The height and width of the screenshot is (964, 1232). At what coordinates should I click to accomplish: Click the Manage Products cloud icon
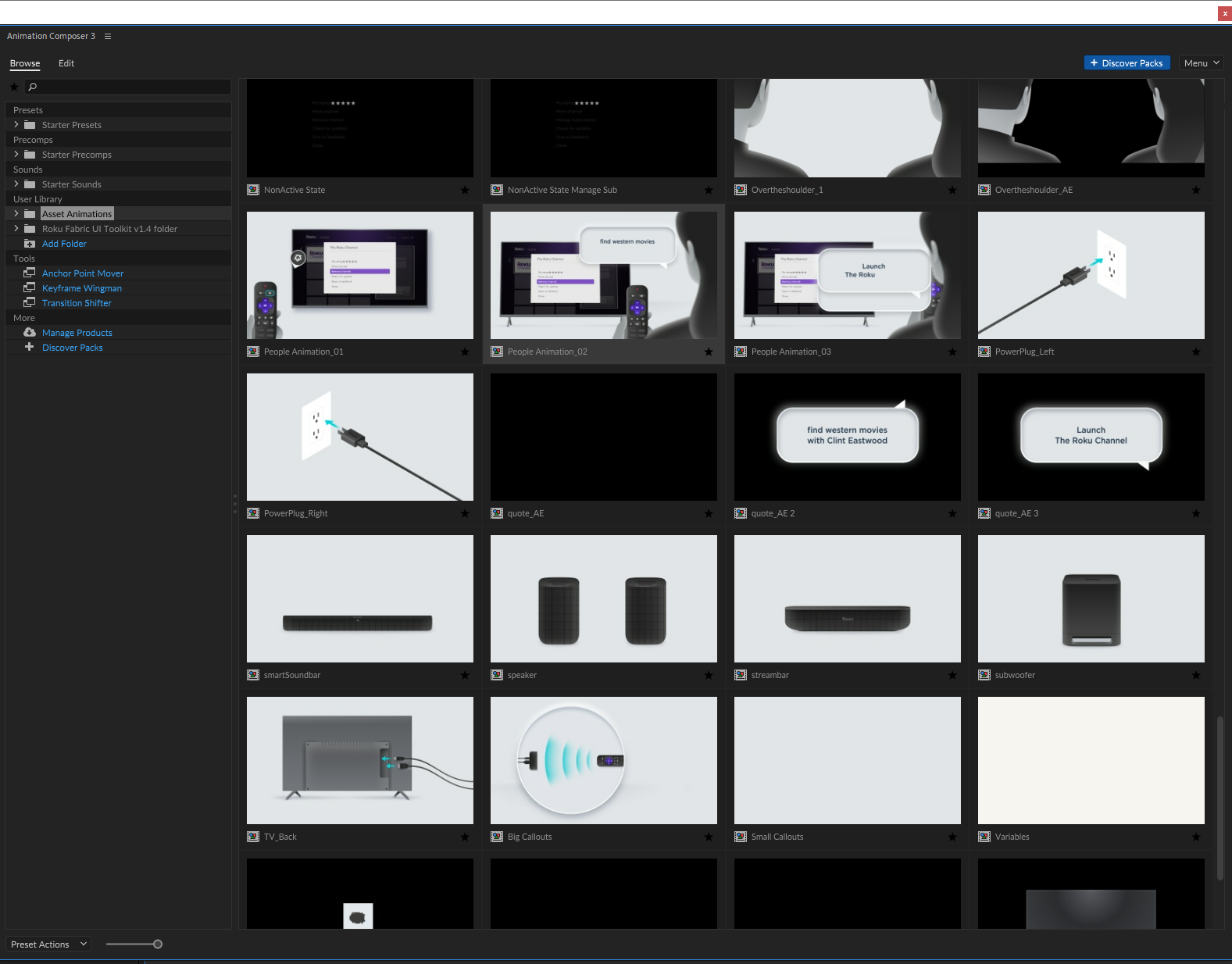click(x=30, y=332)
